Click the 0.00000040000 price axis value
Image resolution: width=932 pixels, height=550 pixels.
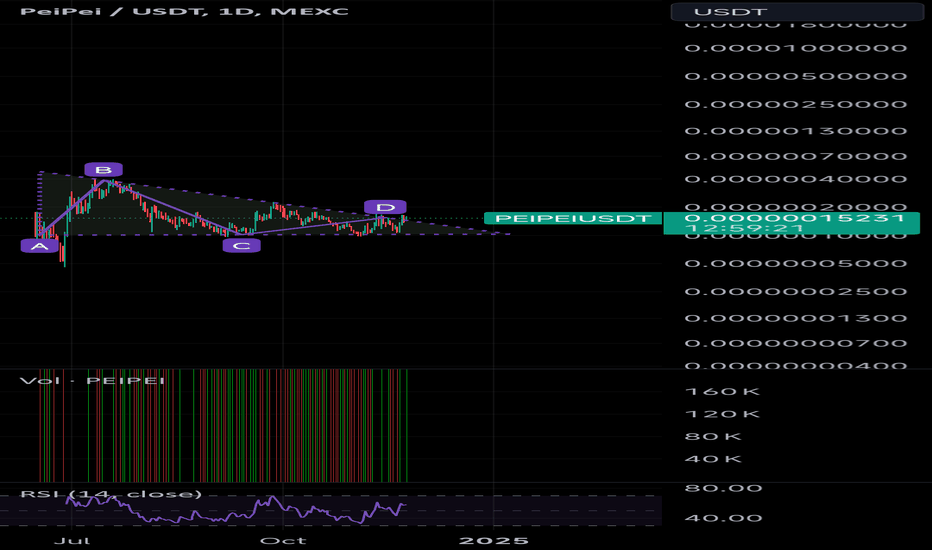point(796,179)
